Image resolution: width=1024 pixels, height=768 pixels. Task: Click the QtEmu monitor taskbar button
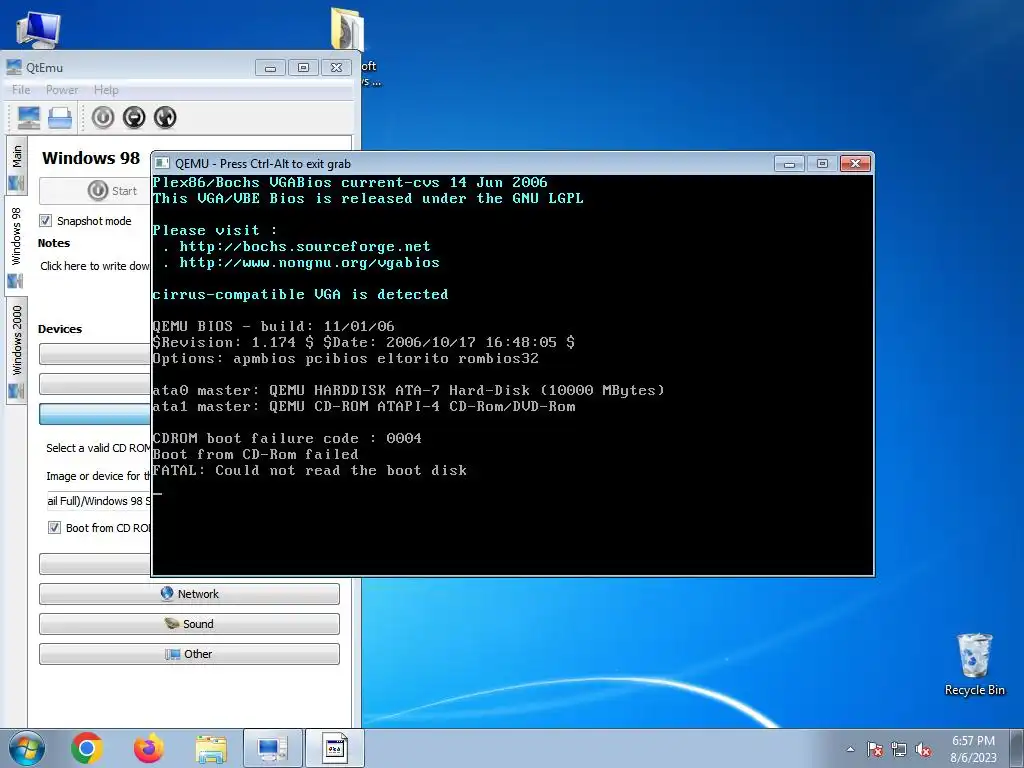[272, 748]
